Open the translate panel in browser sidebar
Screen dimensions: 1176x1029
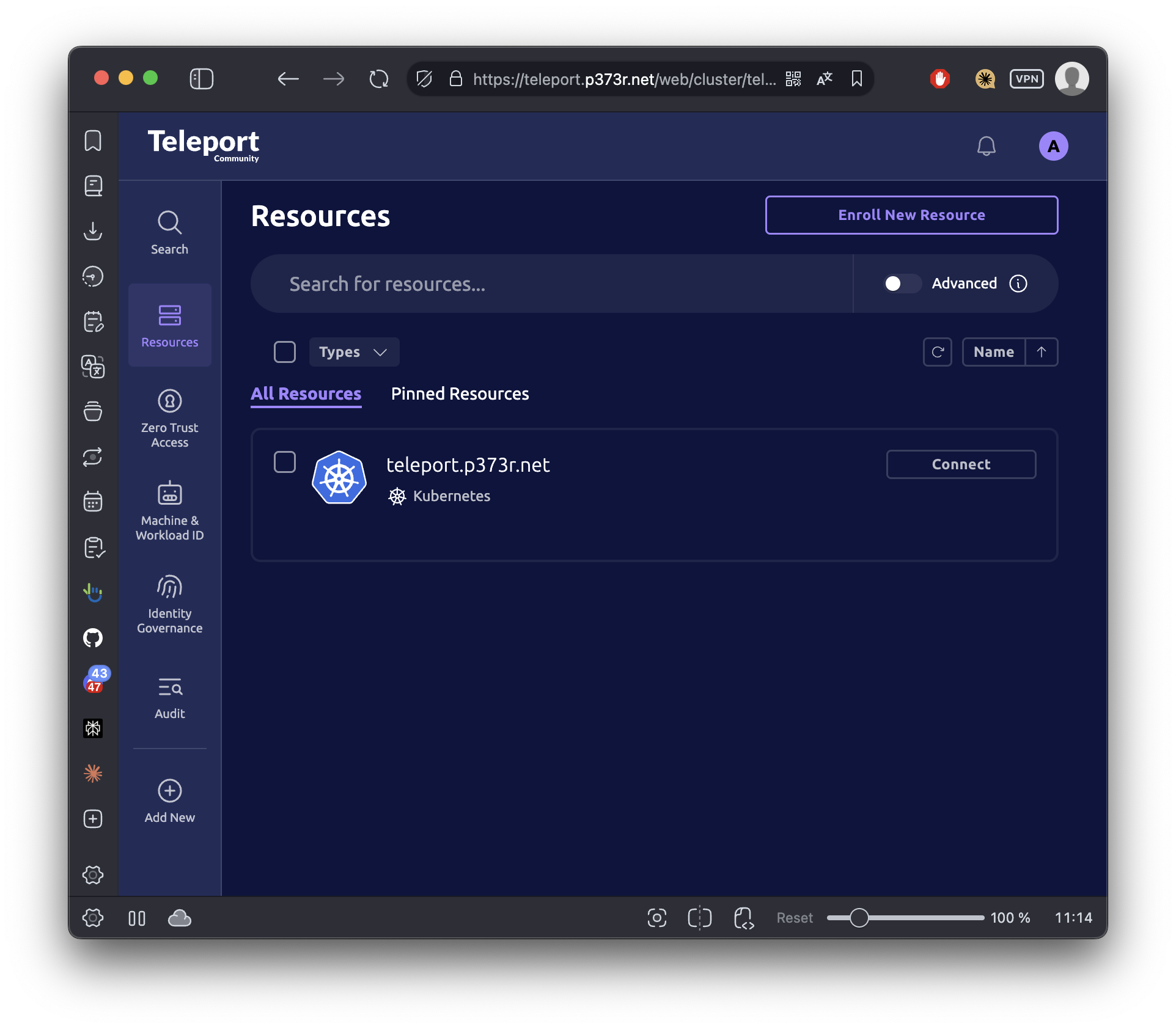[93, 367]
